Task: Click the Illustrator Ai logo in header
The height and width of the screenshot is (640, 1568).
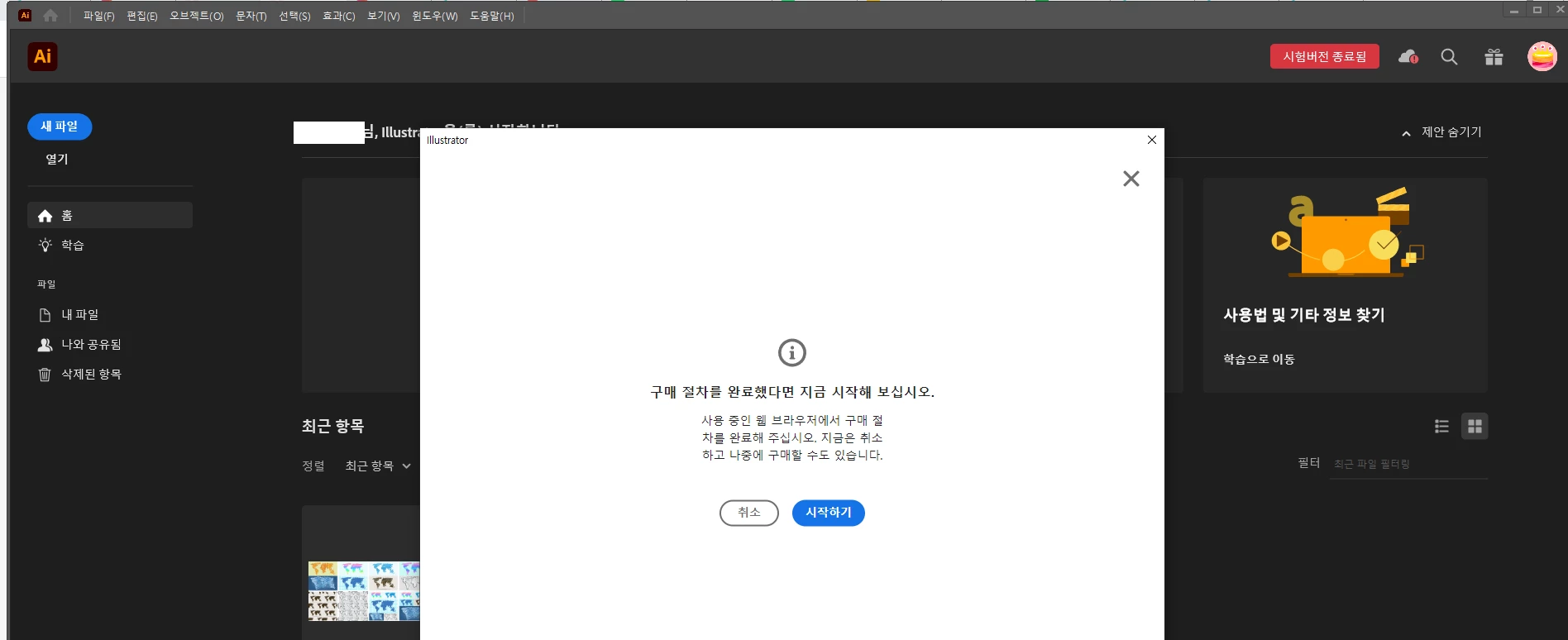Action: [42, 56]
